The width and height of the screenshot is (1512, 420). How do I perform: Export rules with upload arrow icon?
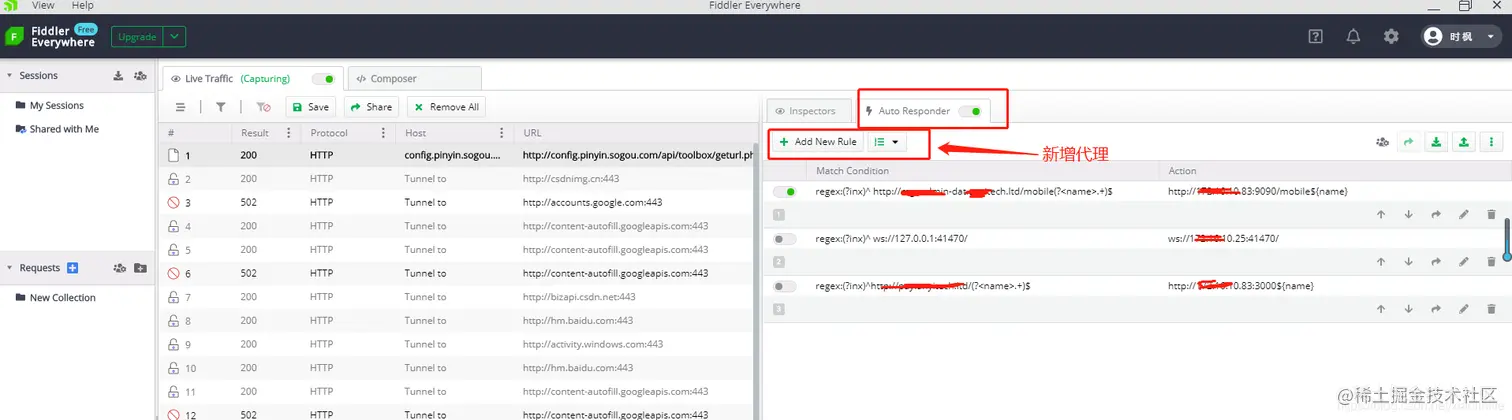[1464, 142]
